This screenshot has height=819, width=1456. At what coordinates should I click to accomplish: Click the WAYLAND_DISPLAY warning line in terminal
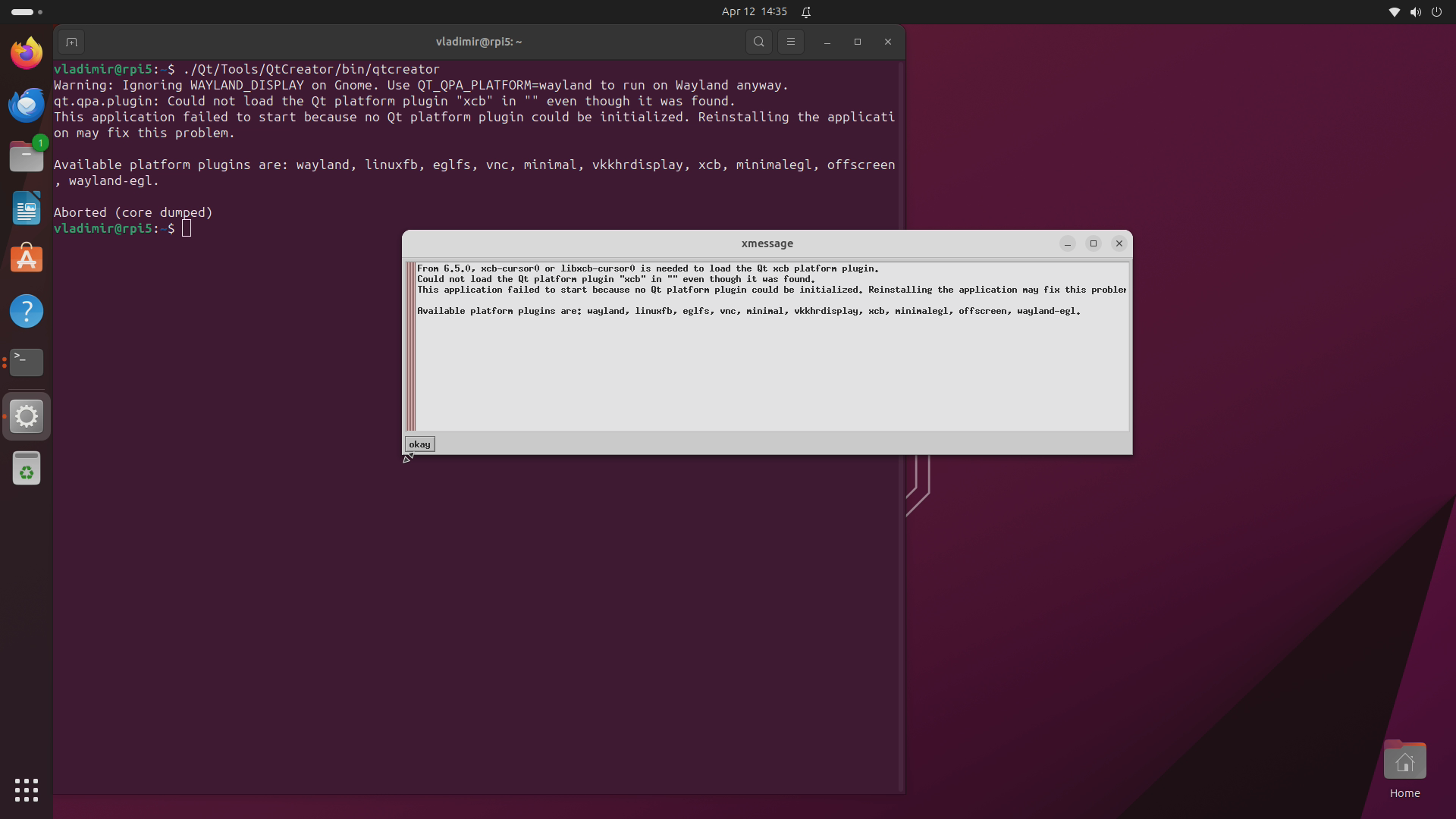[x=421, y=85]
